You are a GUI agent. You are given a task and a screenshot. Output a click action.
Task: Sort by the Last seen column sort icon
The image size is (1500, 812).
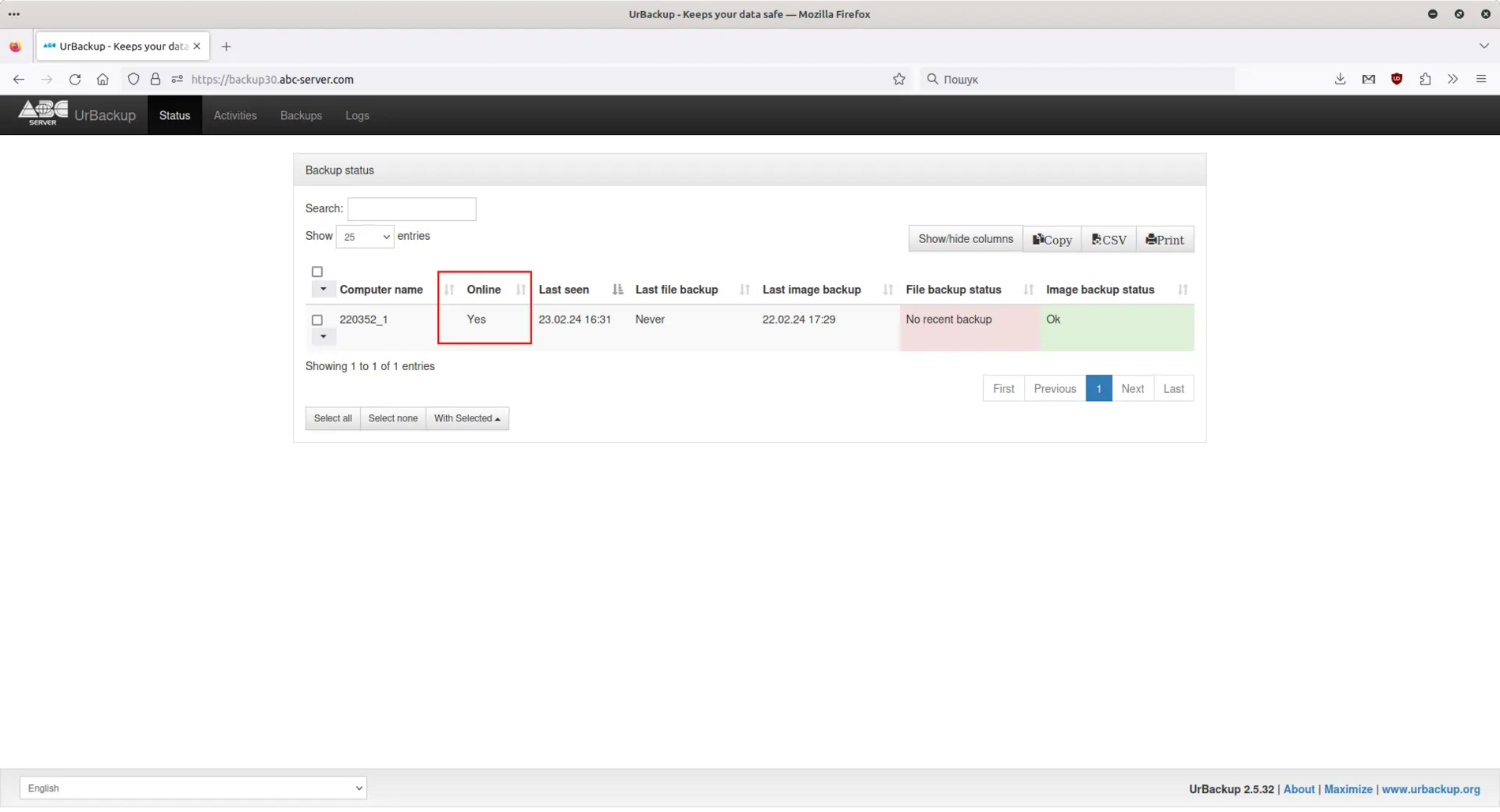click(617, 290)
